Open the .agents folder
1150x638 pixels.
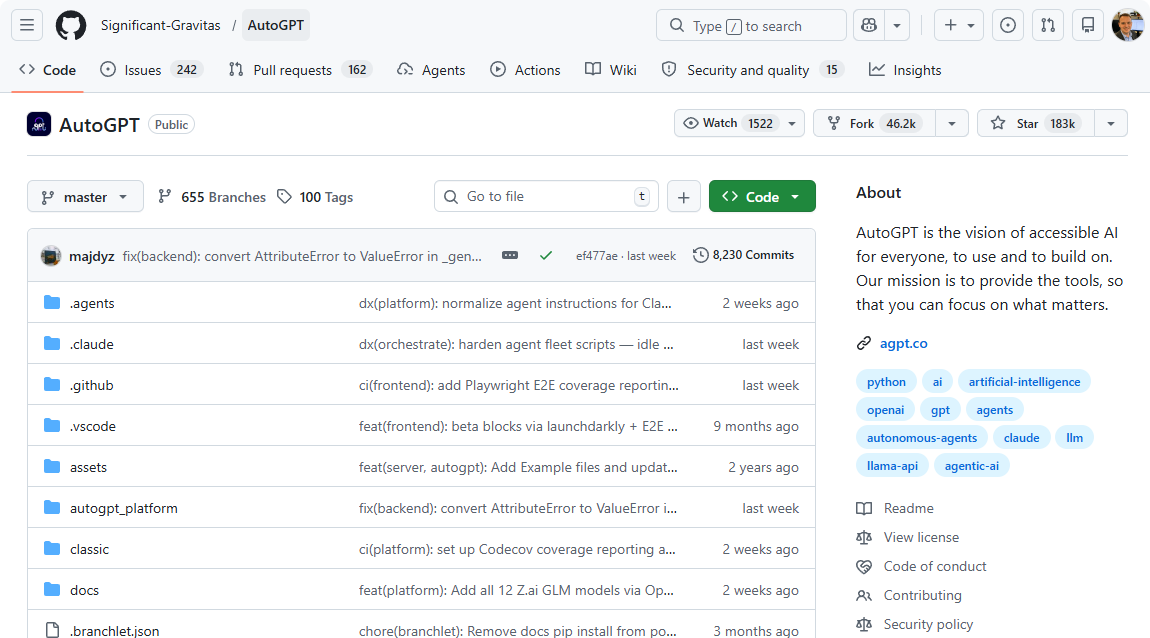[x=92, y=303]
